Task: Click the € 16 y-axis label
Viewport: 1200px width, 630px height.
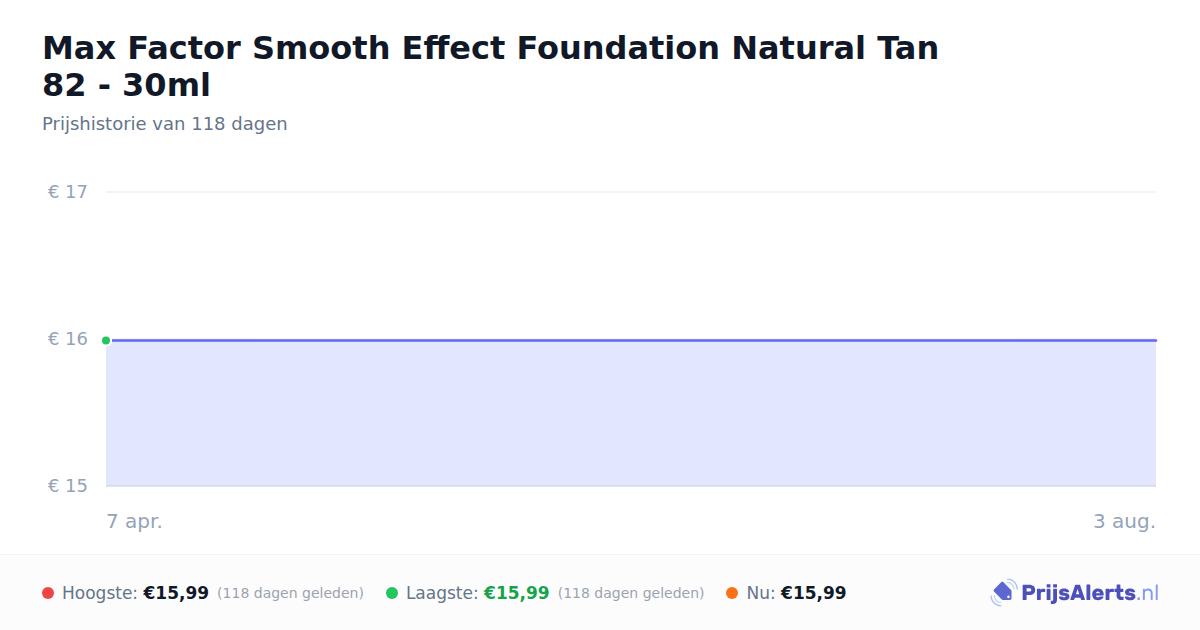Action: coord(68,339)
